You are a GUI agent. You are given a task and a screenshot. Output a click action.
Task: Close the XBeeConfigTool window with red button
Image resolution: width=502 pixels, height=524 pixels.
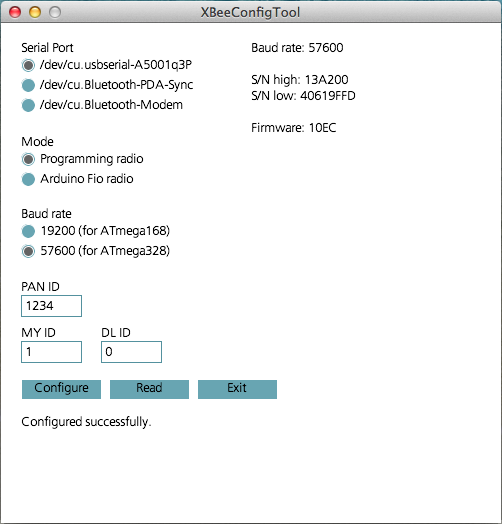pos(15,12)
